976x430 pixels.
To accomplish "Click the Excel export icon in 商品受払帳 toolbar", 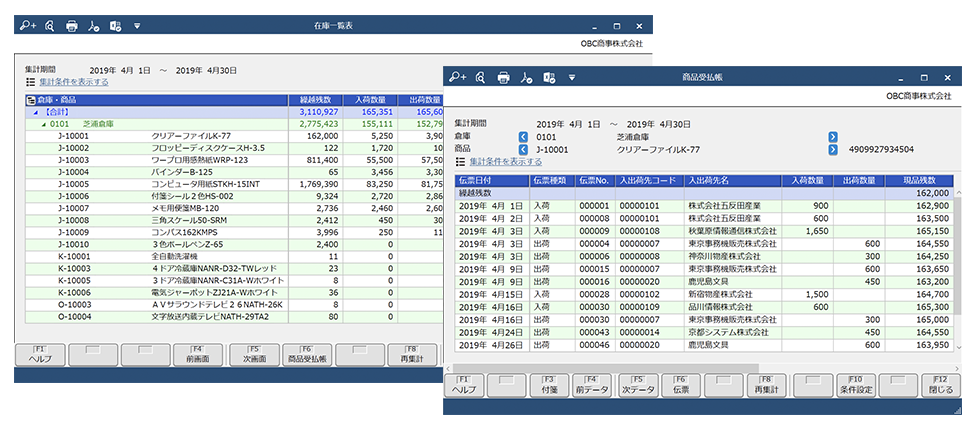I will (549, 77).
